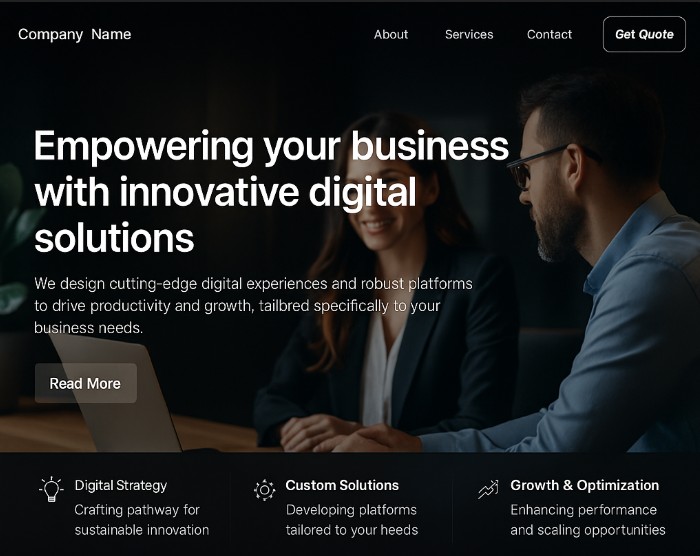This screenshot has width=700, height=556.
Task: Click the growth chart arrow icon
Action: click(488, 489)
